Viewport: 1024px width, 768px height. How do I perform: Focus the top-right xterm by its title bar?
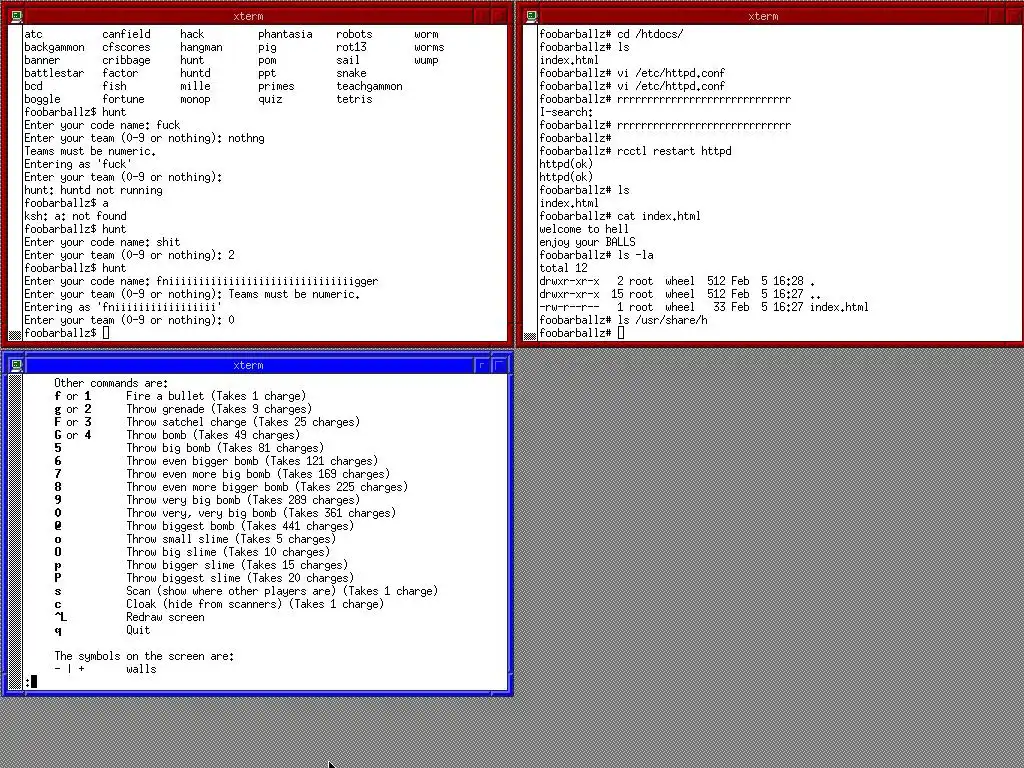(x=763, y=16)
